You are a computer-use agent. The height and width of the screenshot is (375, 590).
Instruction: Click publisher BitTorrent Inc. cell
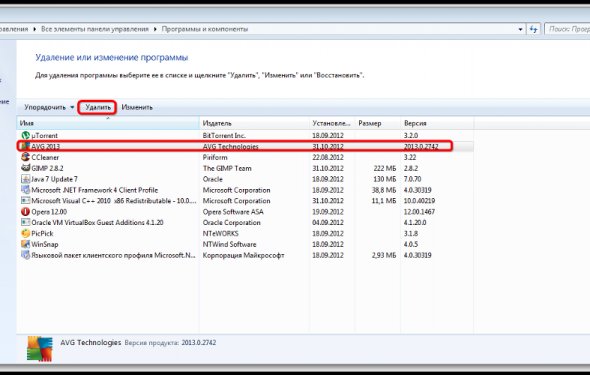coord(224,135)
